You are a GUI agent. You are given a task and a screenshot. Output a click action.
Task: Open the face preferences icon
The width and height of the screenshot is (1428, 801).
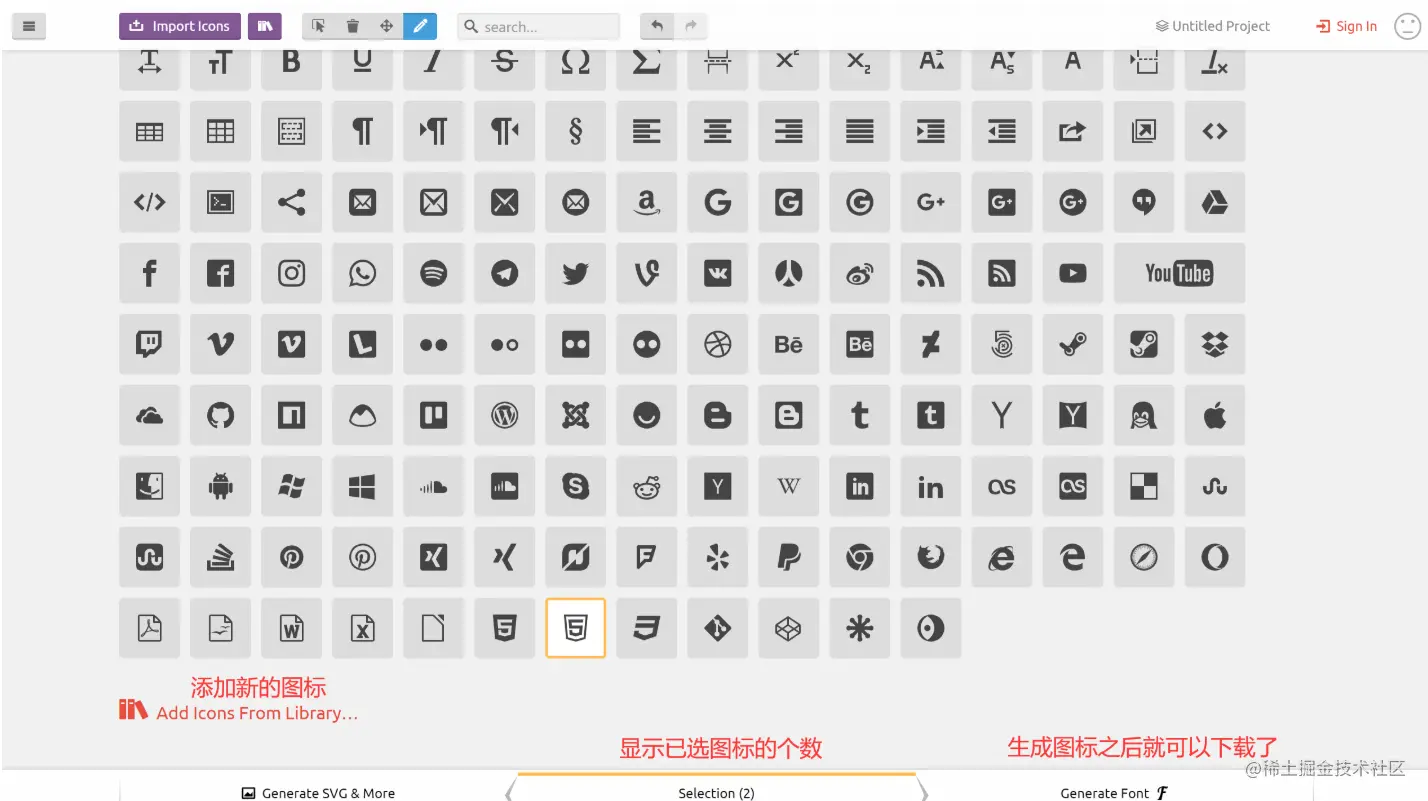coord(1407,27)
